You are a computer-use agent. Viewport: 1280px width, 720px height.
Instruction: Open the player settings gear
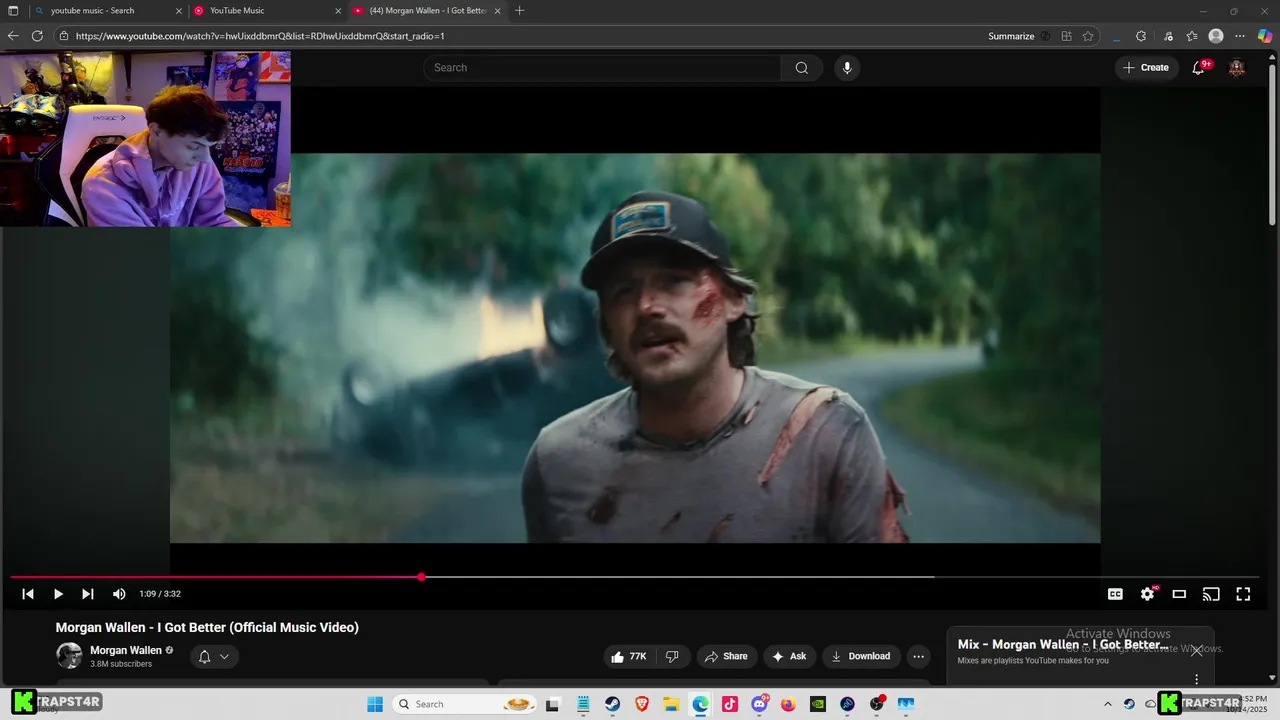[x=1147, y=594]
